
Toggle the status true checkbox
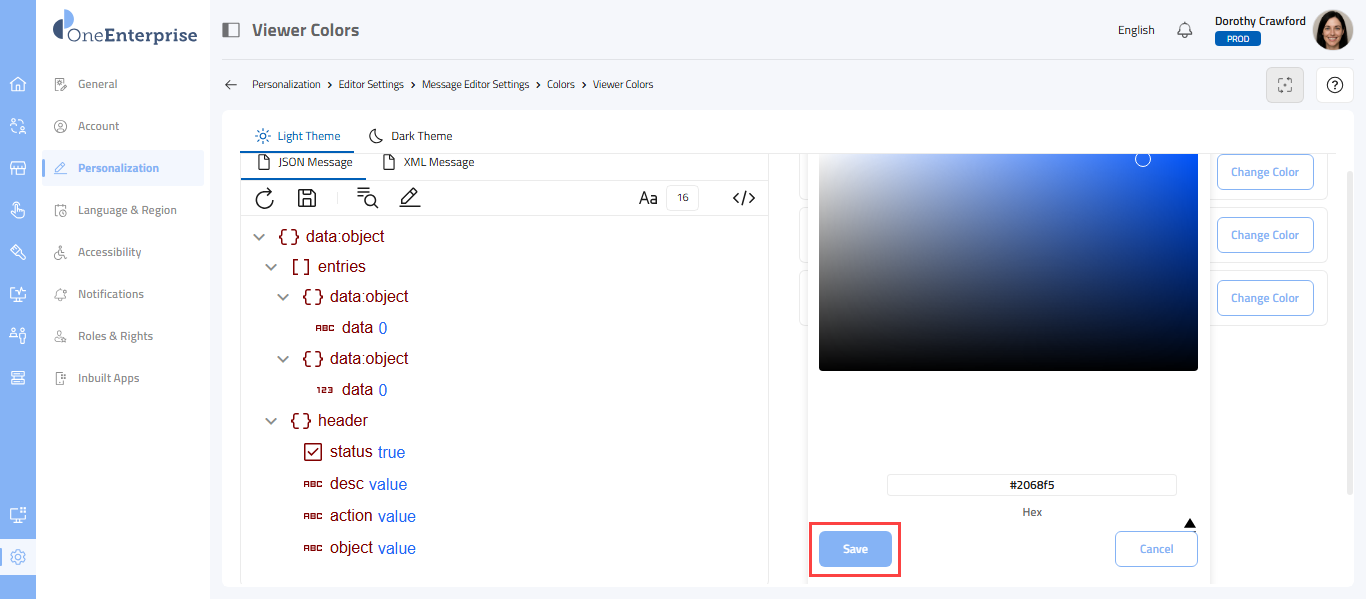click(x=313, y=452)
